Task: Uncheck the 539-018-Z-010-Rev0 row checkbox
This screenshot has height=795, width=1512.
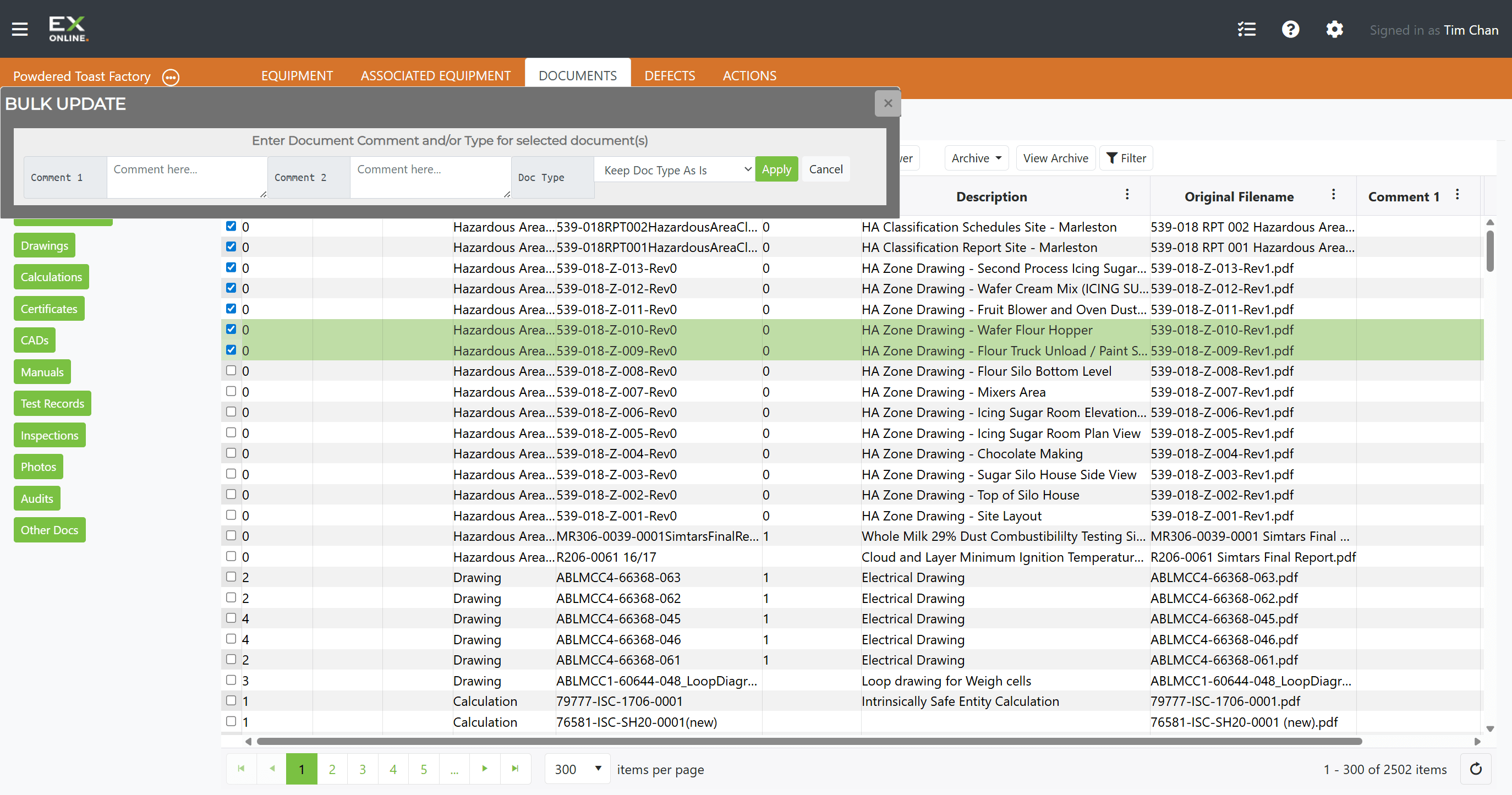Action: pyautogui.click(x=231, y=329)
